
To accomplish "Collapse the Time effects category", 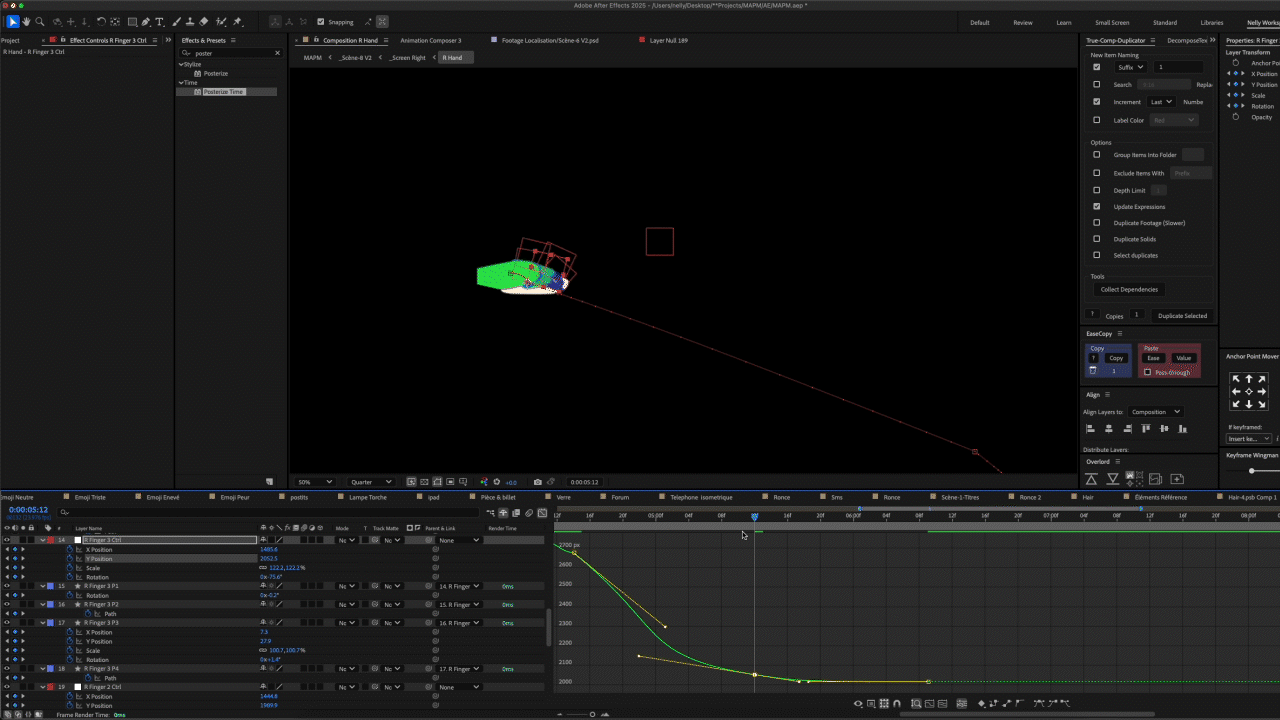I will pyautogui.click(x=182, y=82).
